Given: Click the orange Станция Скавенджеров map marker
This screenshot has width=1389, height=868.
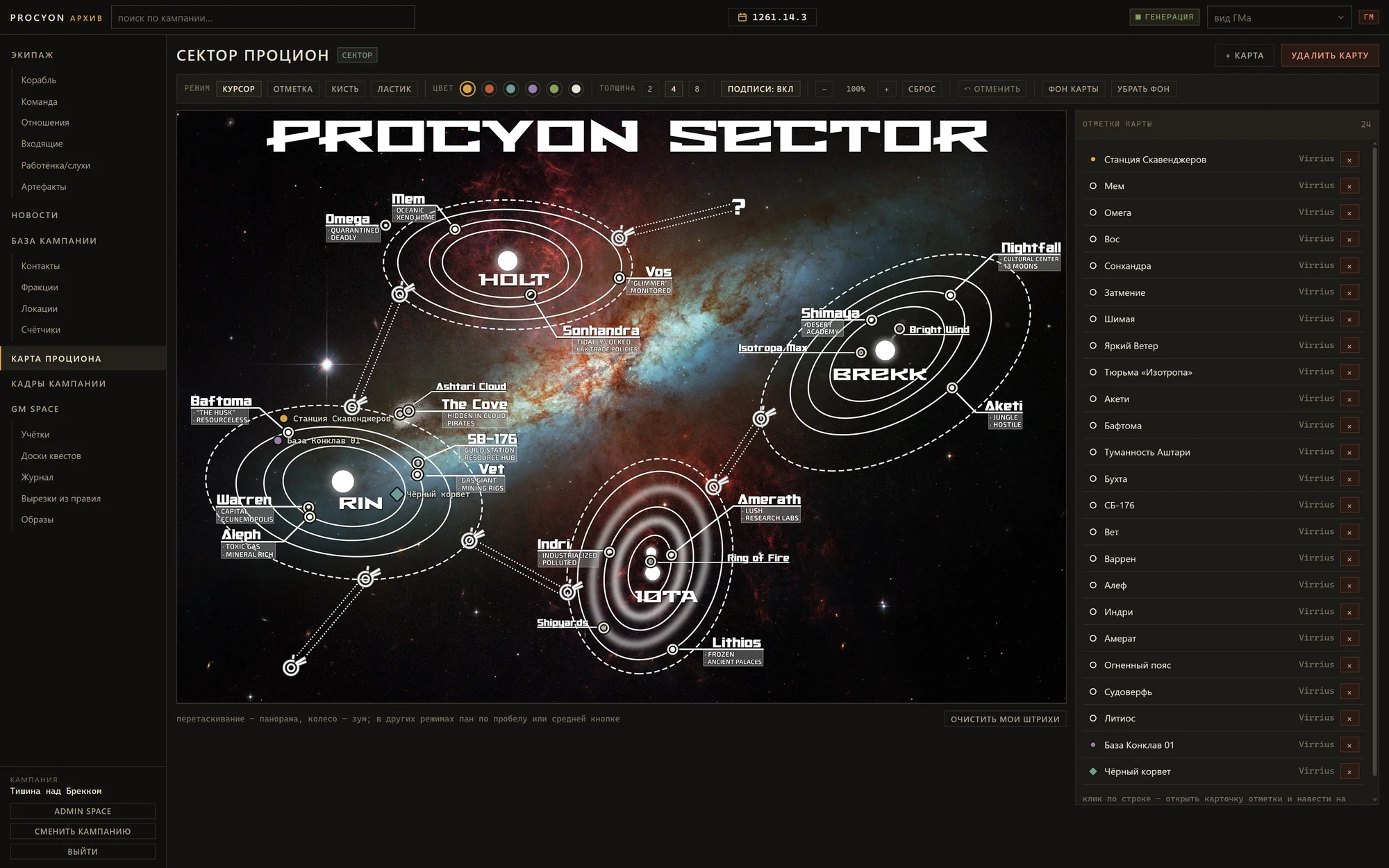Looking at the screenshot, I should click(283, 418).
